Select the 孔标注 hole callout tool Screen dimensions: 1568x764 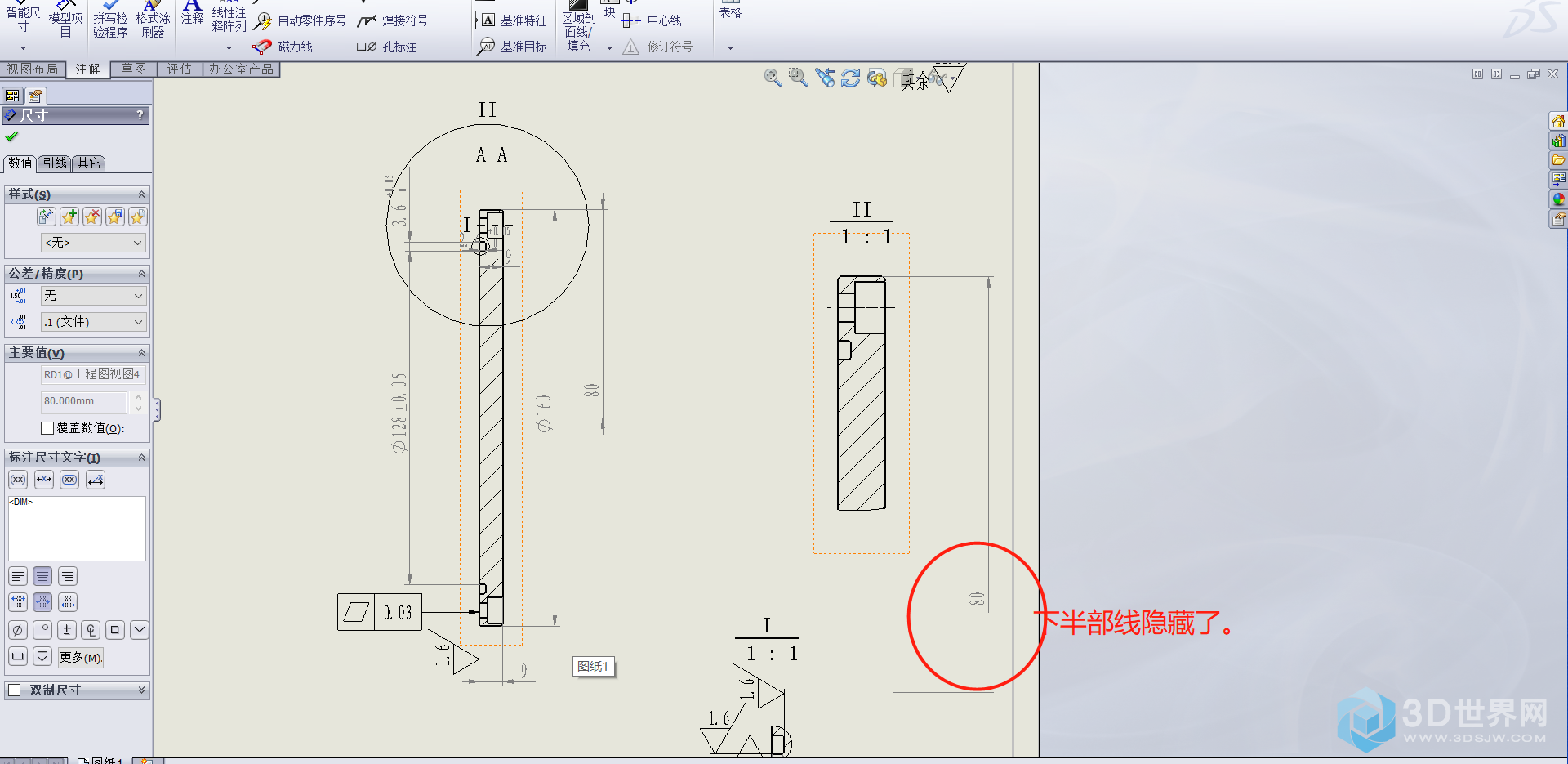(387, 47)
